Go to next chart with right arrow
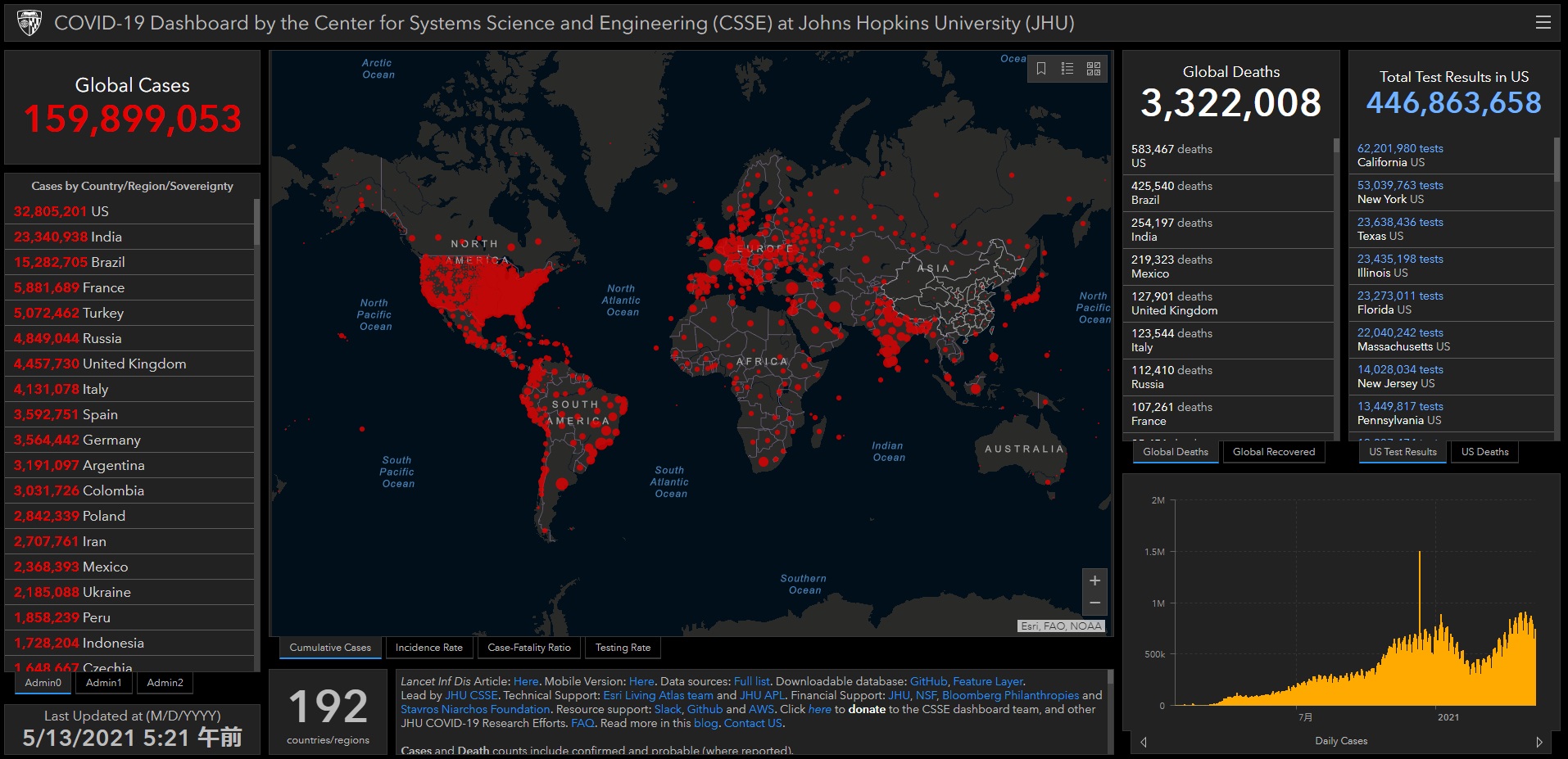 click(1539, 742)
